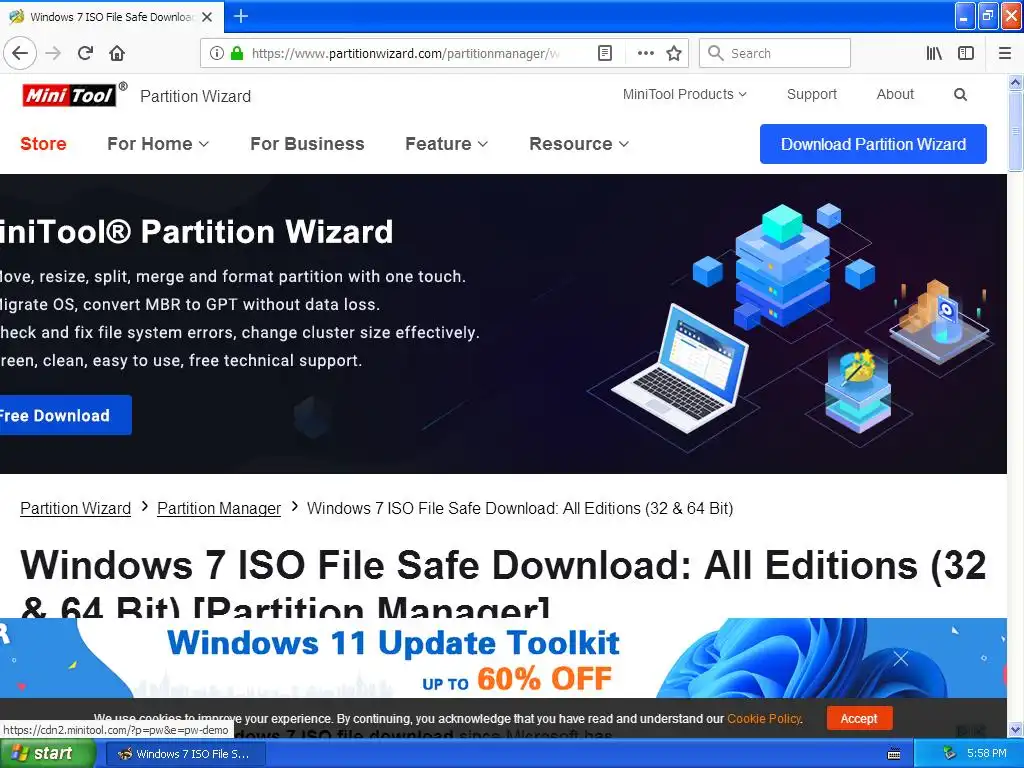Click the system tray network icon
The width and height of the screenshot is (1024, 768).
949,754
